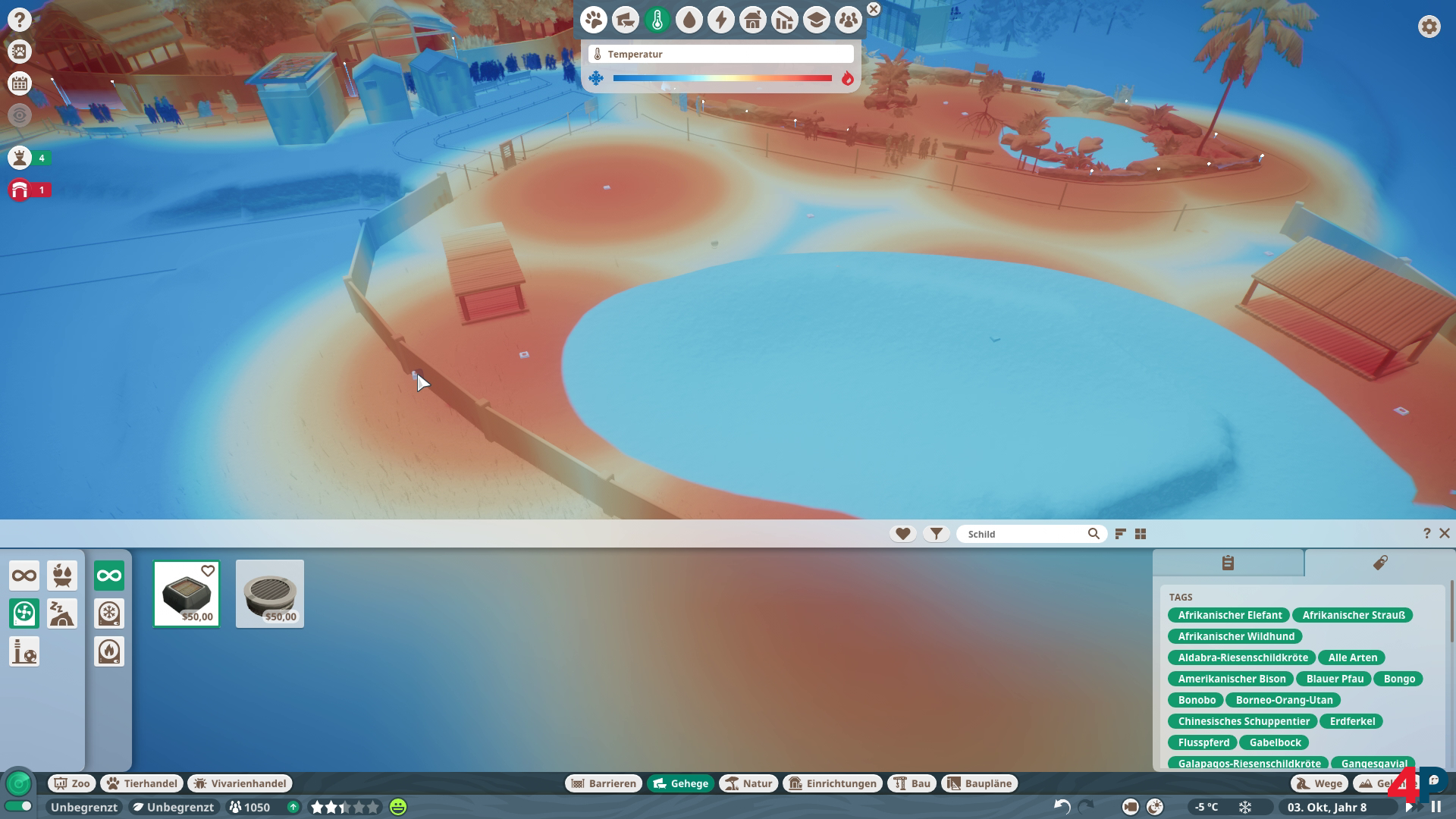Click the Afrikanischer Elefant tag

(x=1229, y=615)
